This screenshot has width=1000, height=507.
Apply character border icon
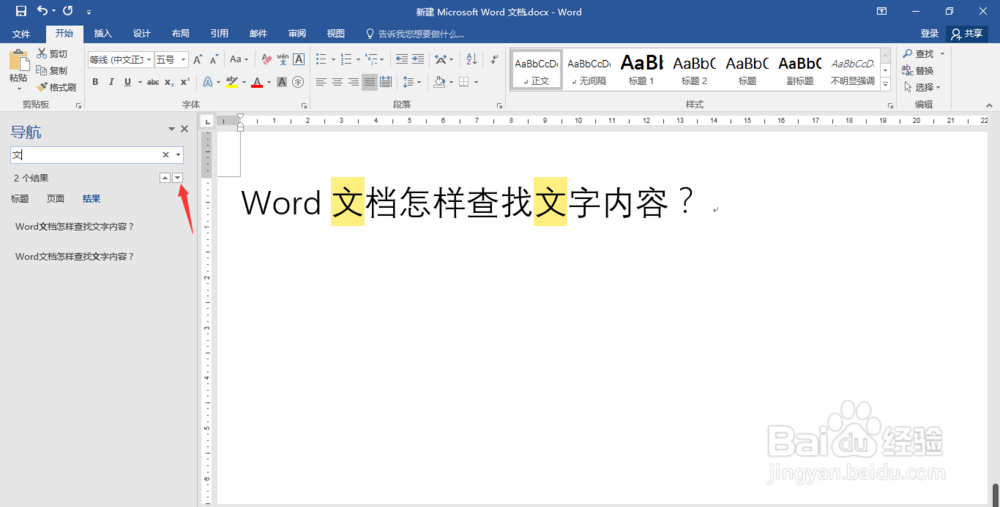(298, 59)
